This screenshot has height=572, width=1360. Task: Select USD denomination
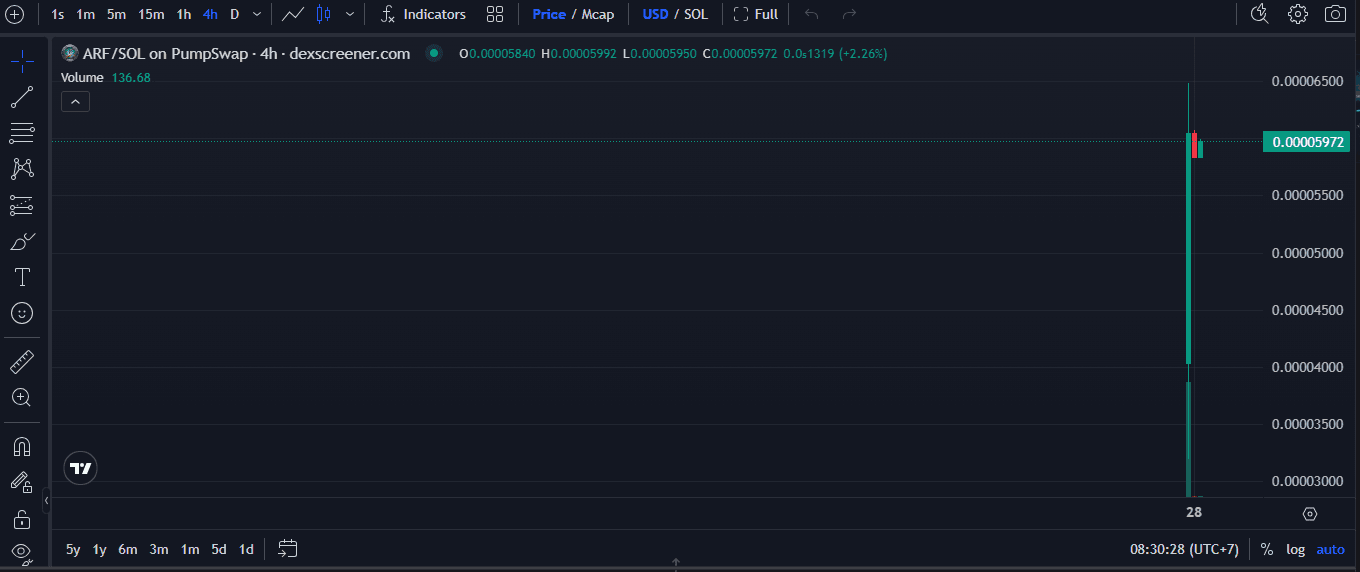pyautogui.click(x=655, y=14)
